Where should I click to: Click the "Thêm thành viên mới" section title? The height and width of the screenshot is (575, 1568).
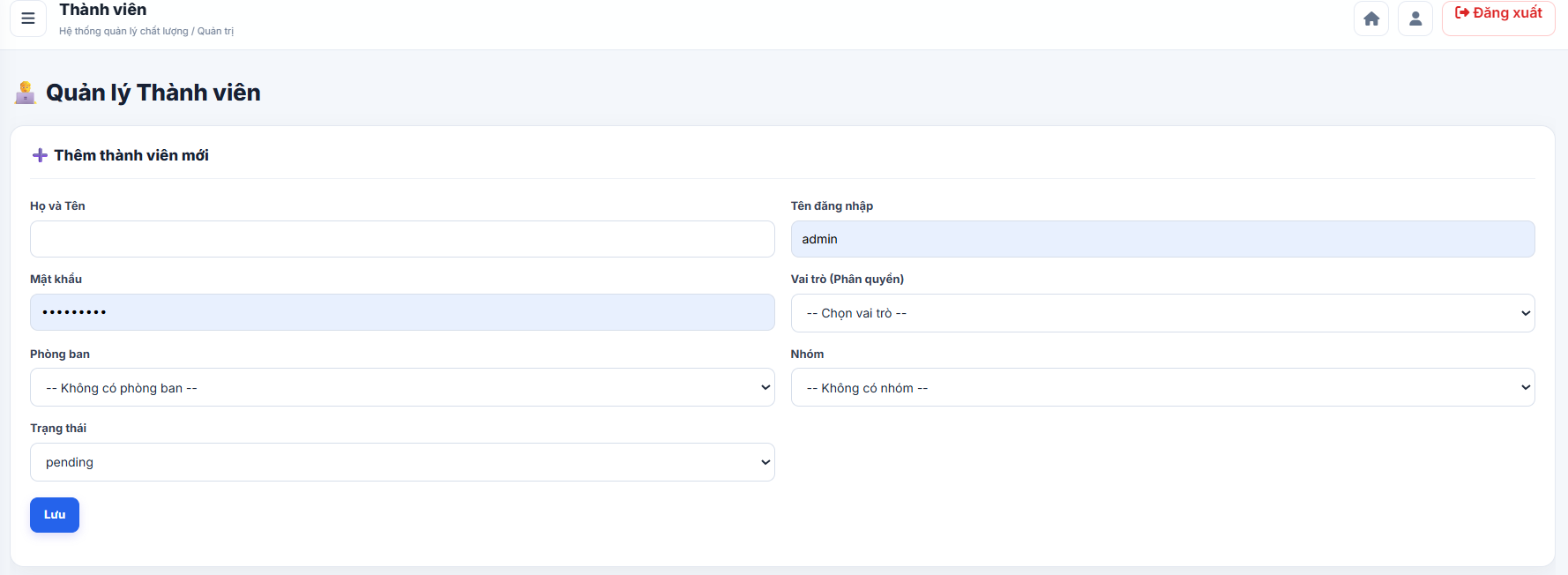tap(131, 155)
